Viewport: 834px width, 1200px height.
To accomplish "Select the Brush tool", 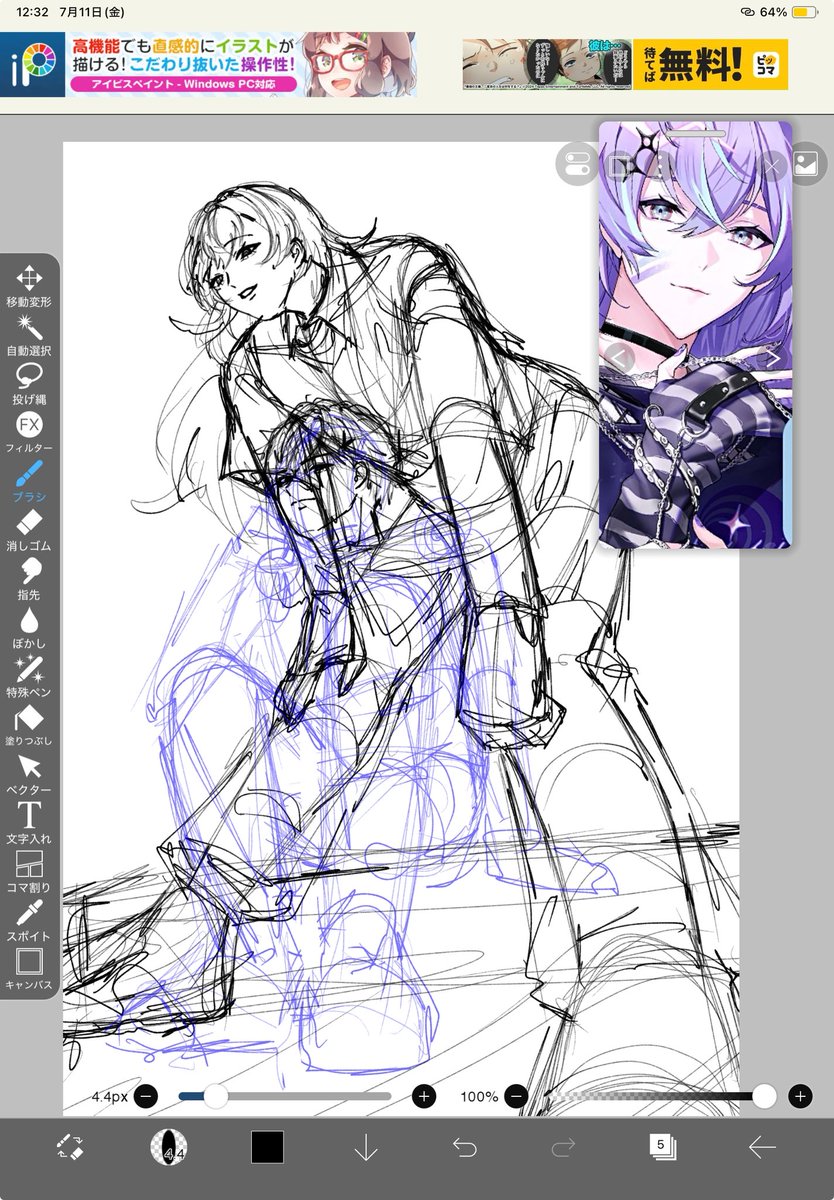I will coord(29,482).
